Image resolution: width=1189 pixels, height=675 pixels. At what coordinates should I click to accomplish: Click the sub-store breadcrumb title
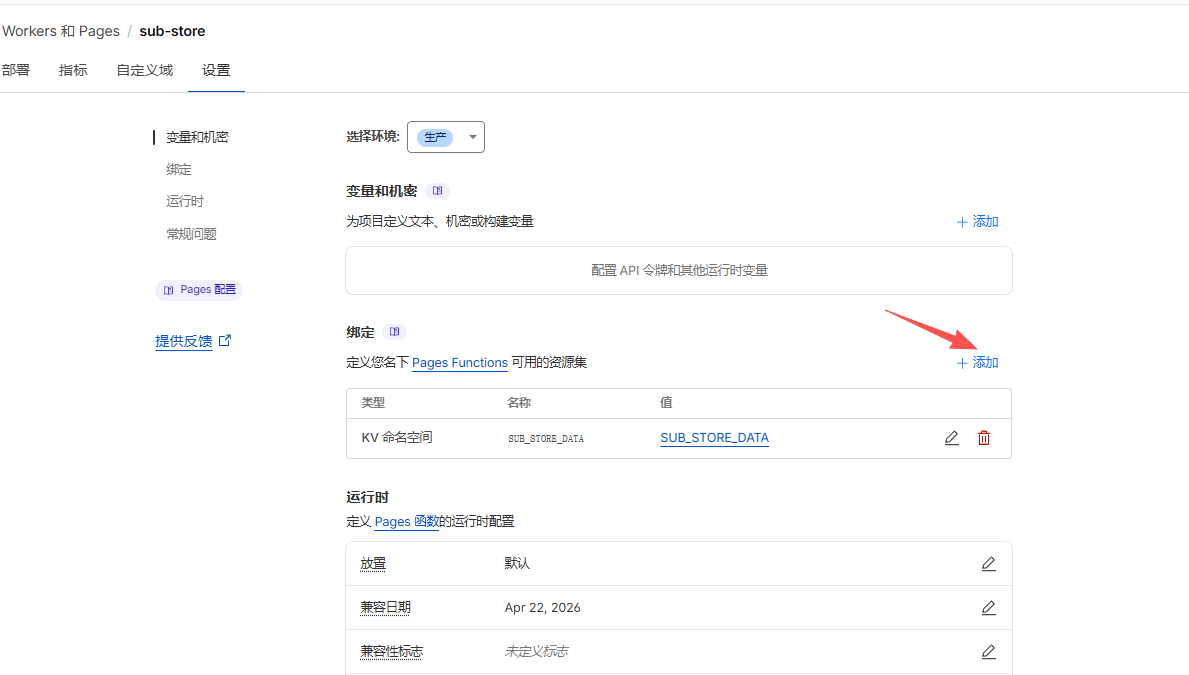[172, 31]
